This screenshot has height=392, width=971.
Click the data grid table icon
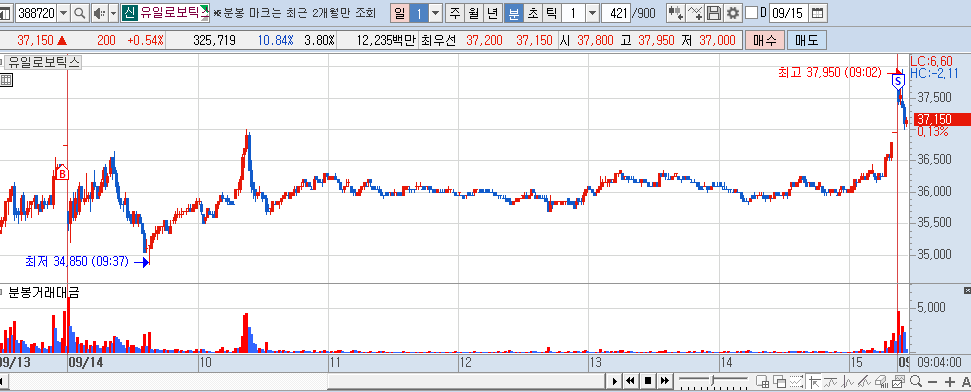point(6,79)
